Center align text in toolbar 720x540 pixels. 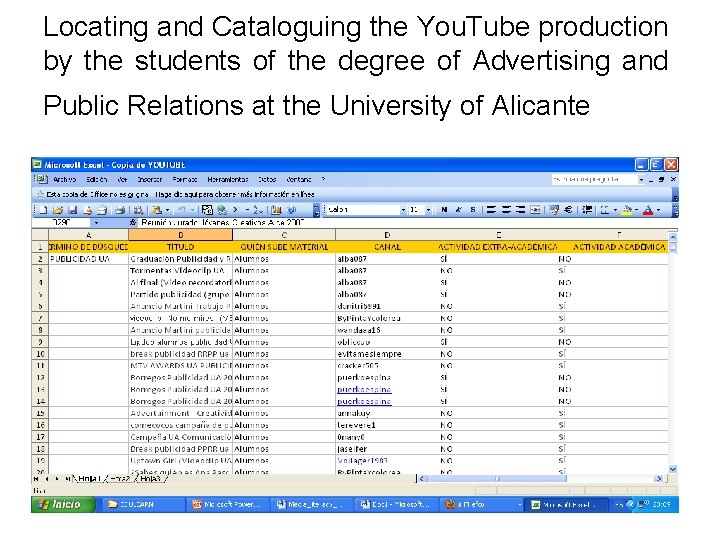(x=506, y=210)
